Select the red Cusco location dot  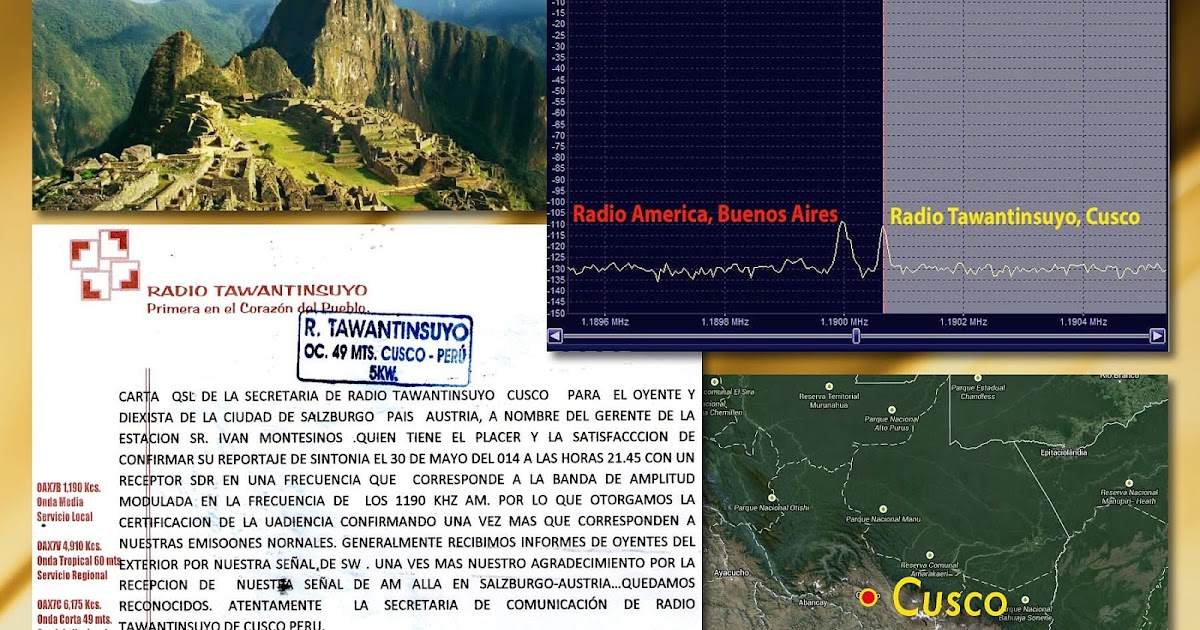(x=869, y=597)
